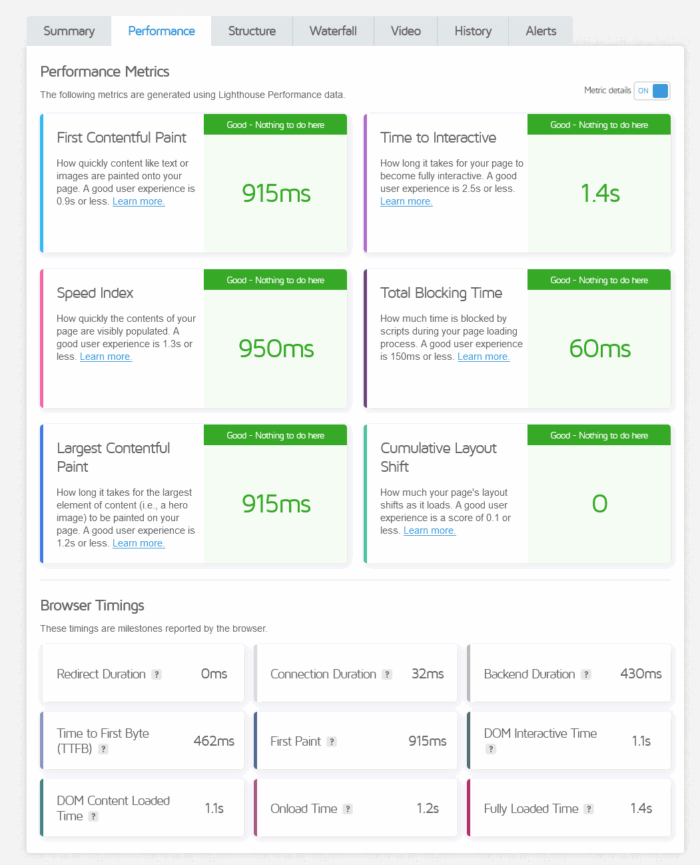Switch to the History tab
This screenshot has width=700, height=865.
(x=472, y=31)
